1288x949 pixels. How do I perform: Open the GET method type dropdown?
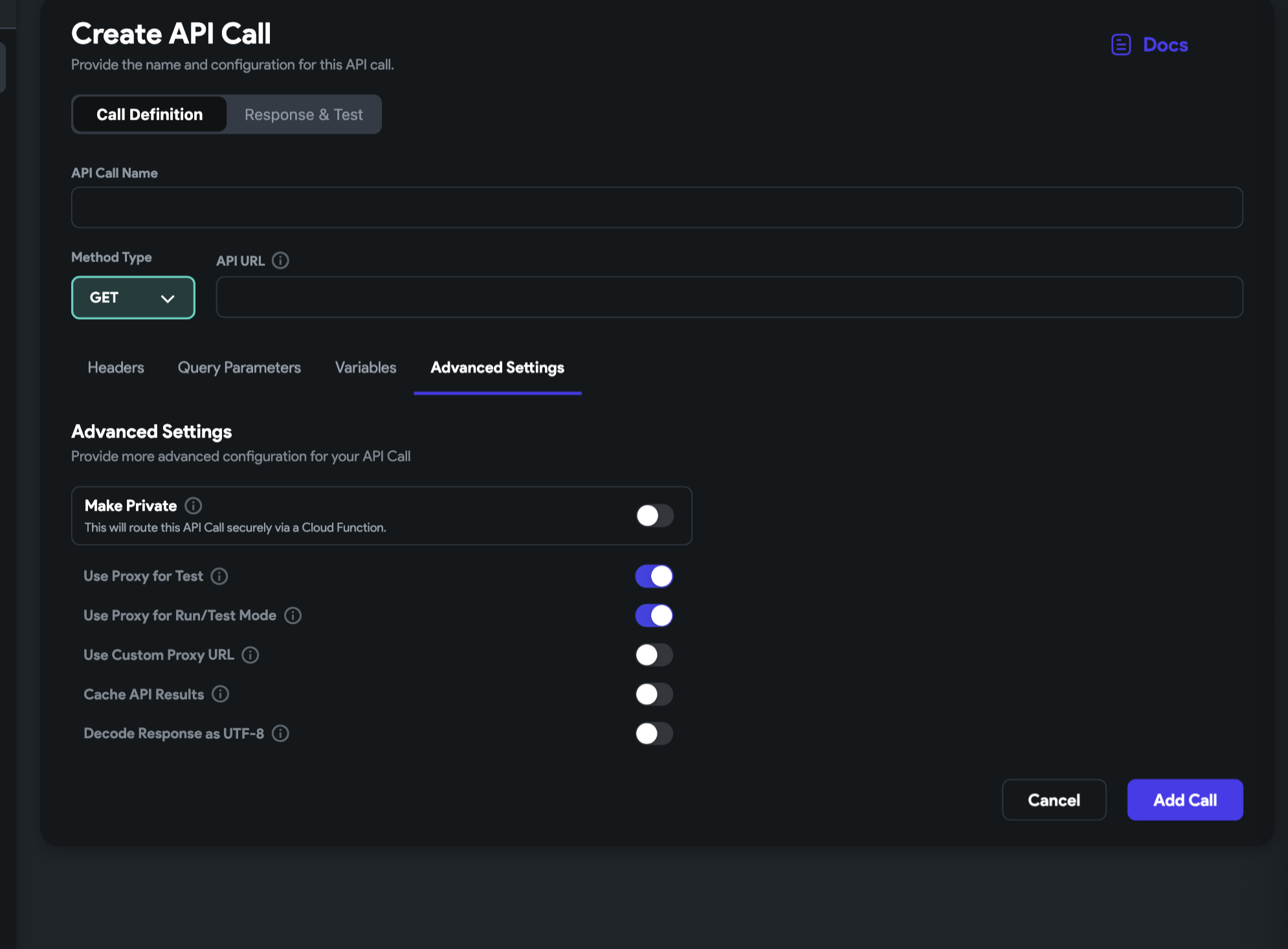[x=133, y=298]
